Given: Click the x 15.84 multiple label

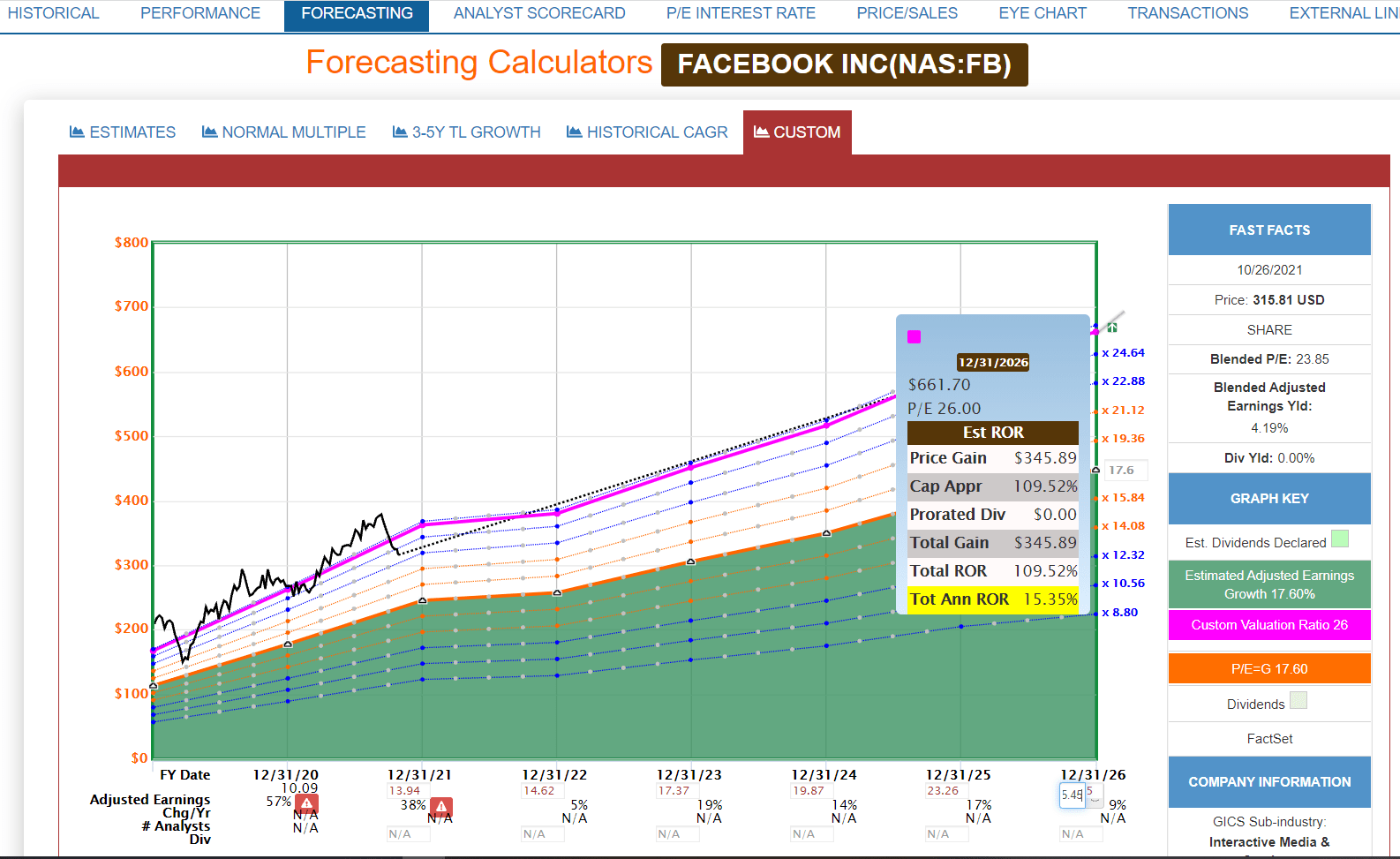Looking at the screenshot, I should 1123,498.
